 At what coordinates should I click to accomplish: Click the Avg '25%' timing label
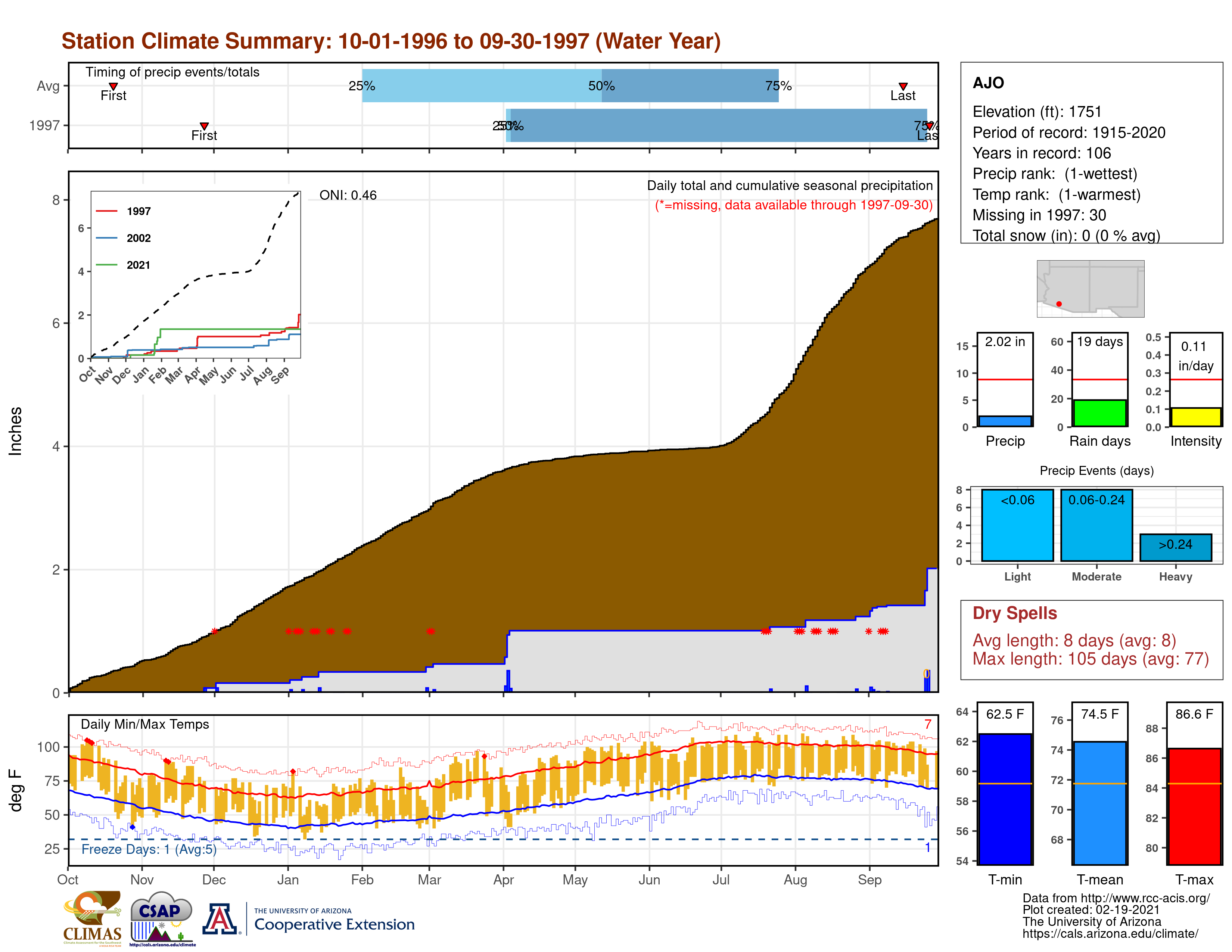tap(362, 86)
